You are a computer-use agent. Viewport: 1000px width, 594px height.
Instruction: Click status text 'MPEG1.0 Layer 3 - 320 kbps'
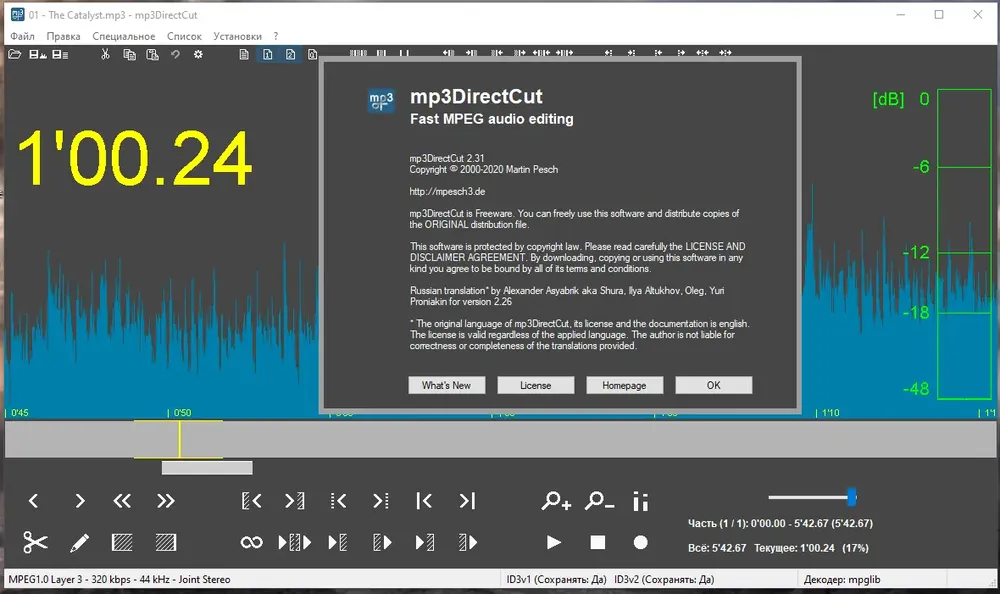coord(70,579)
